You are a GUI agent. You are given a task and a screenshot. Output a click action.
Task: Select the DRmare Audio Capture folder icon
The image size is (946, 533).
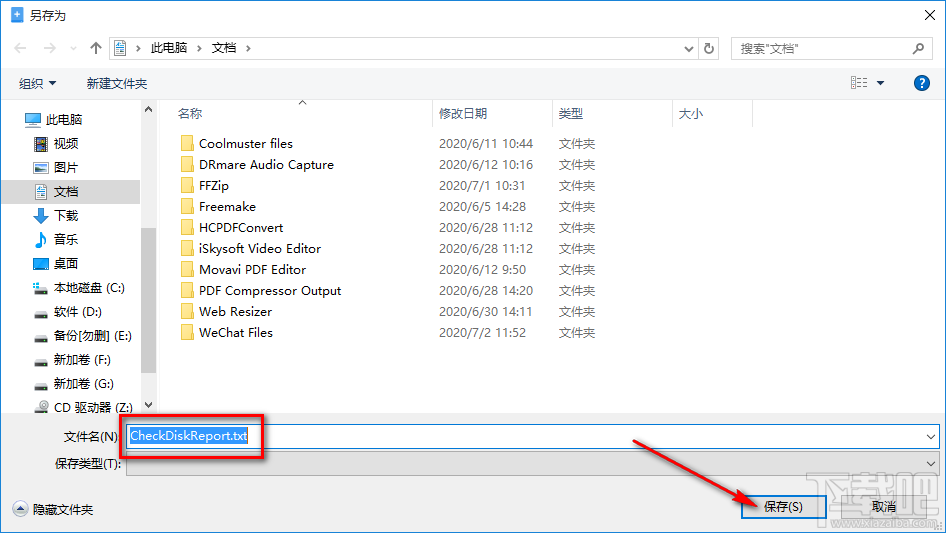click(x=187, y=164)
